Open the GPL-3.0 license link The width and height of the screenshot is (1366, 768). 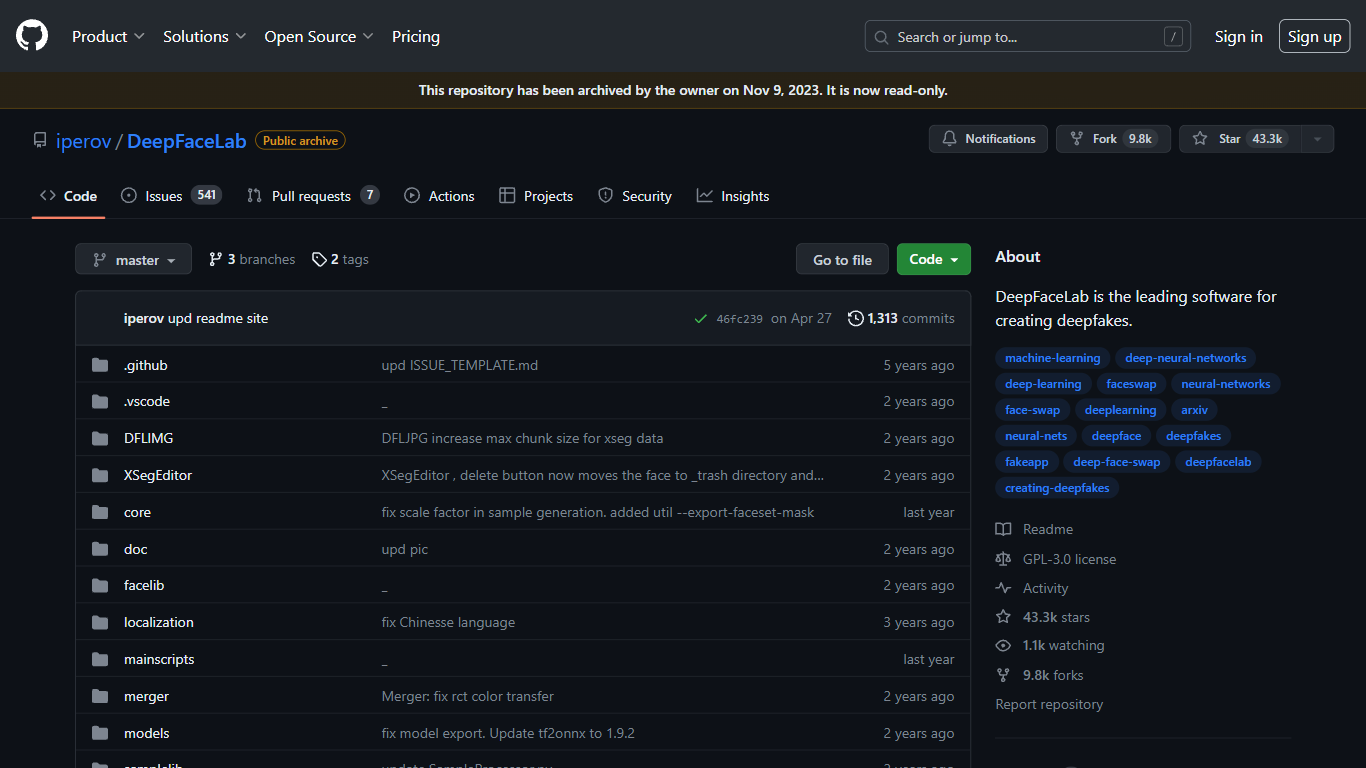[x=1068, y=559]
